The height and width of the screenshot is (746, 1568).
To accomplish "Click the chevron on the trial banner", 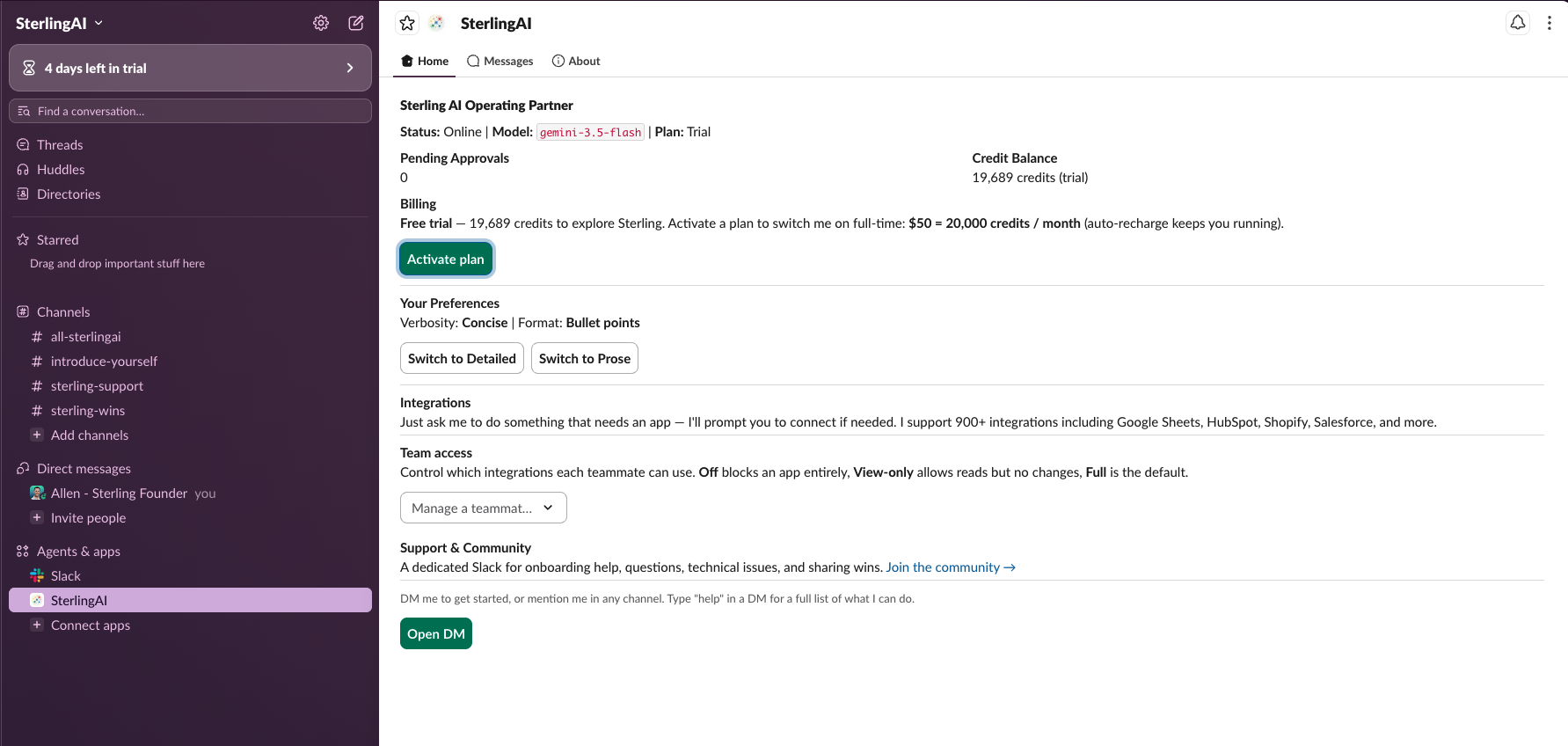I will coord(350,68).
